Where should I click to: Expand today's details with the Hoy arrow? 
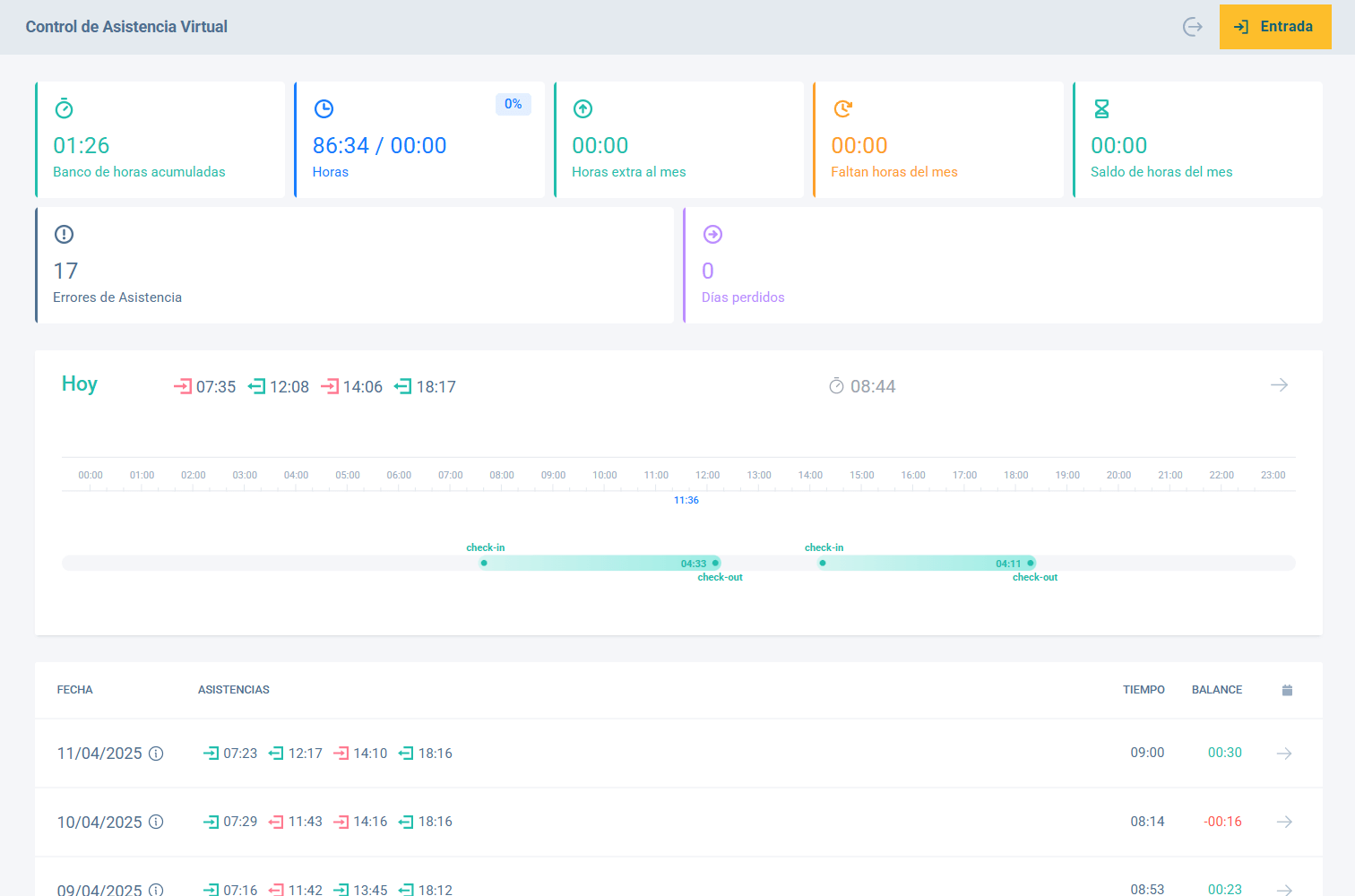(1279, 385)
